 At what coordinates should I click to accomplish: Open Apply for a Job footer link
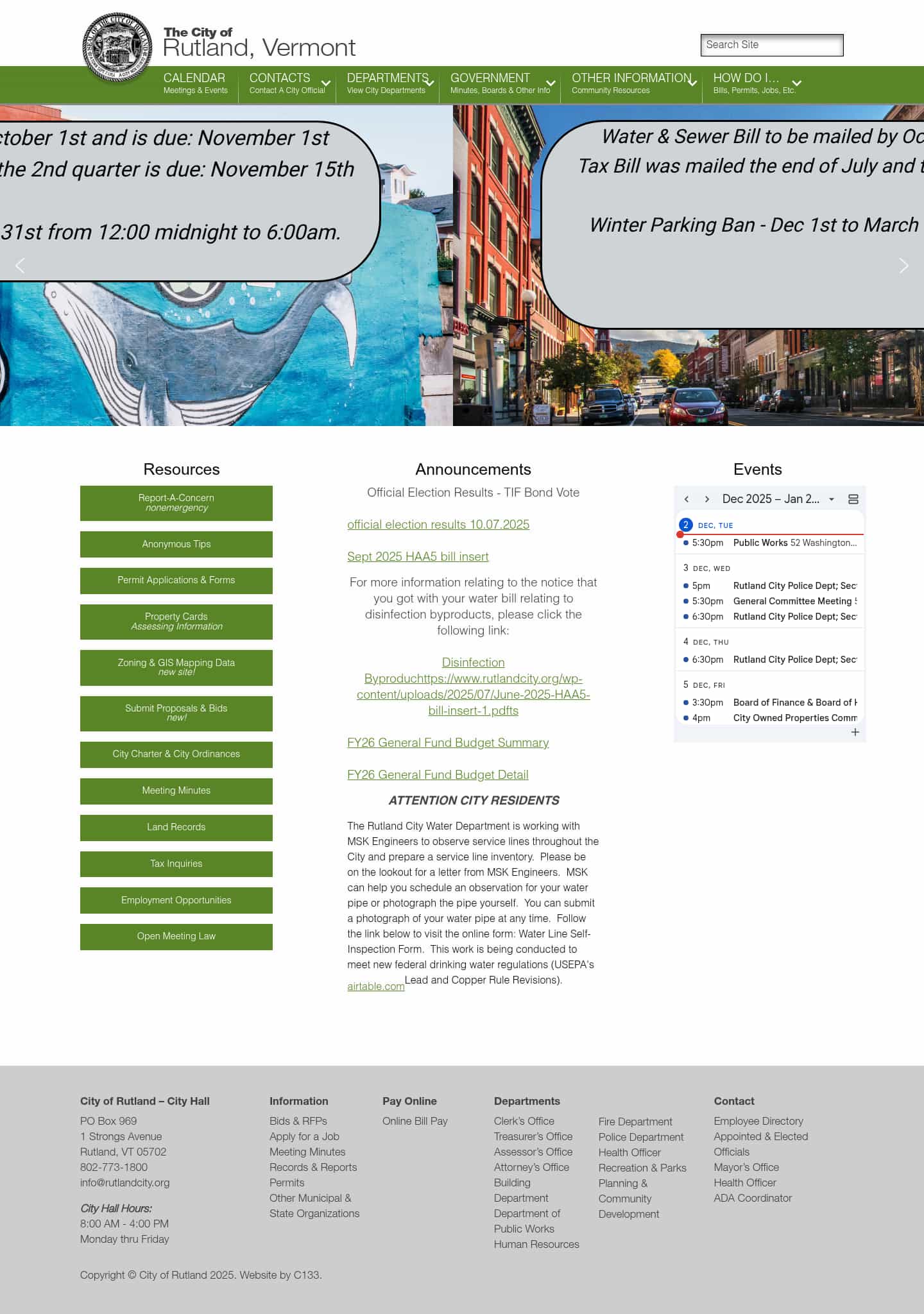point(304,1136)
